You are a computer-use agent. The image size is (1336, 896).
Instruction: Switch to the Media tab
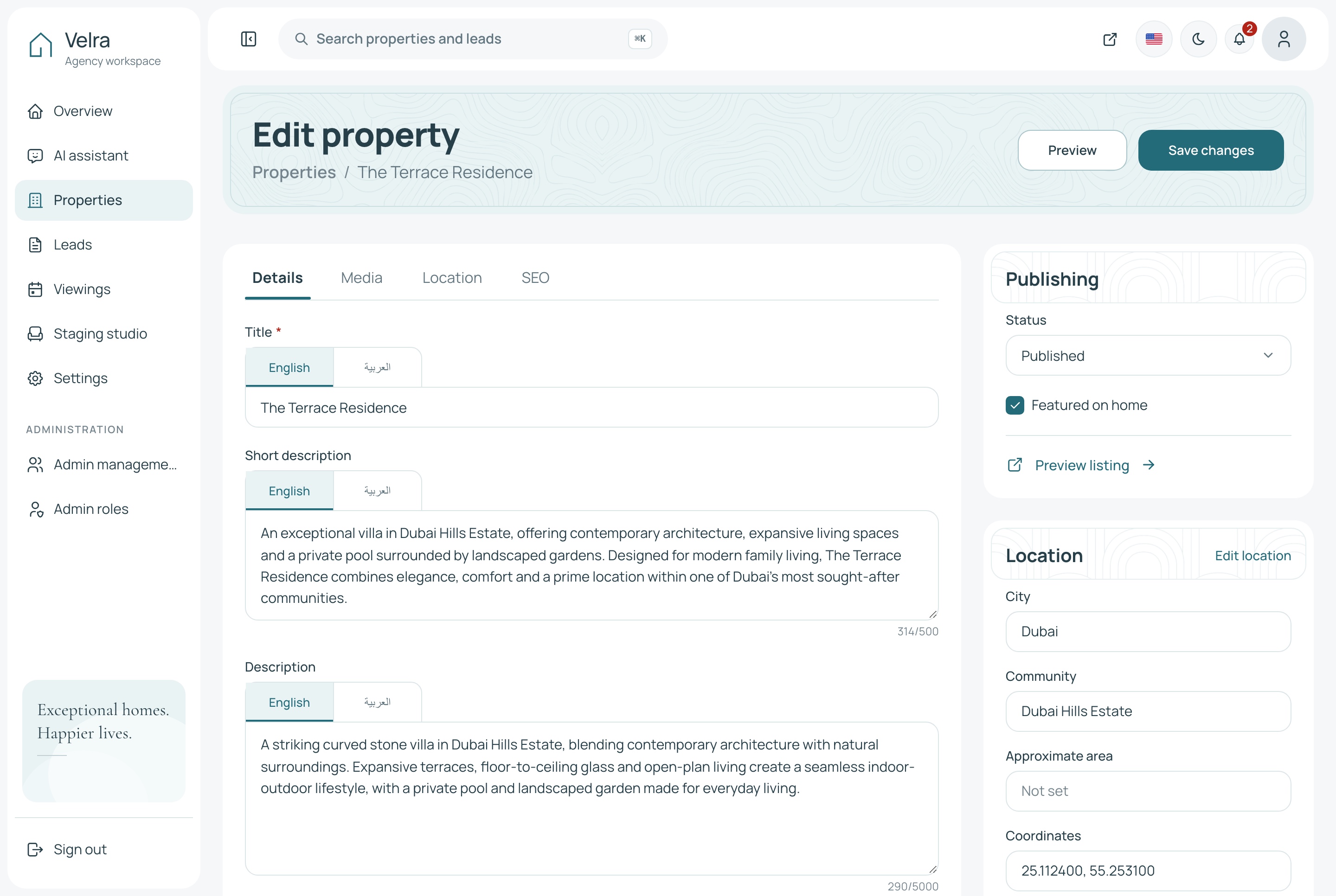click(x=362, y=278)
